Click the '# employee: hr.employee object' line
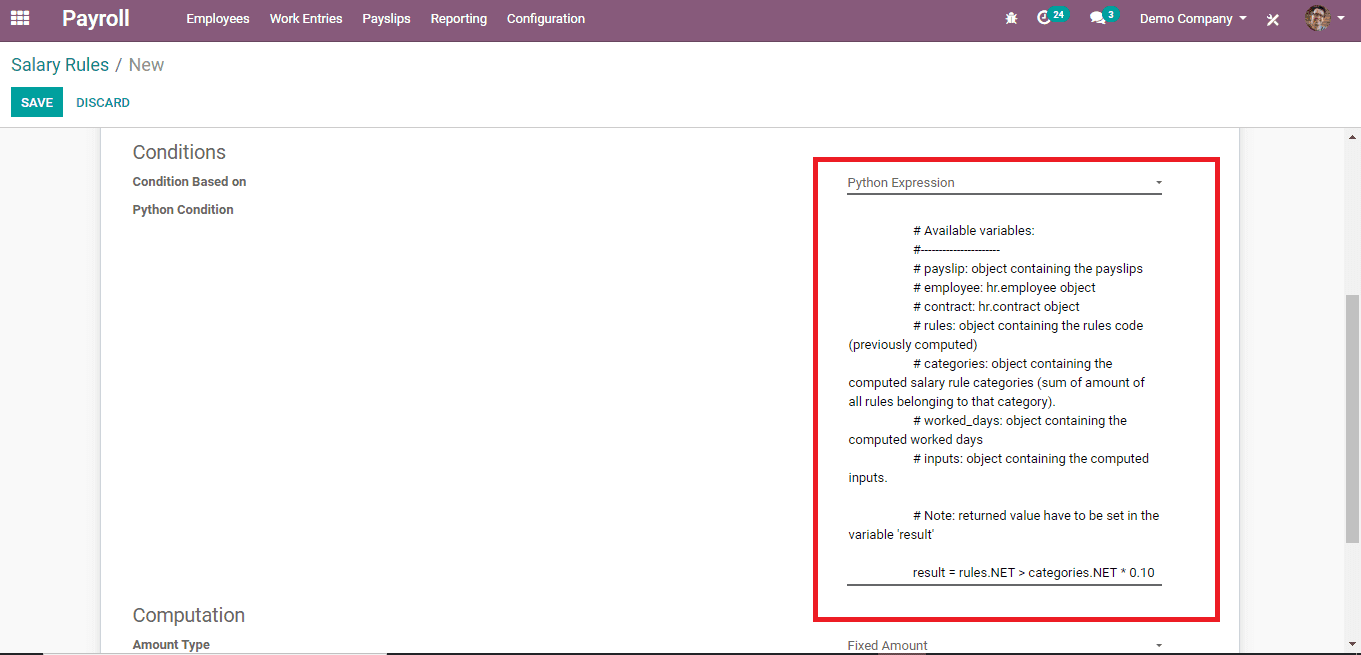 1004,288
